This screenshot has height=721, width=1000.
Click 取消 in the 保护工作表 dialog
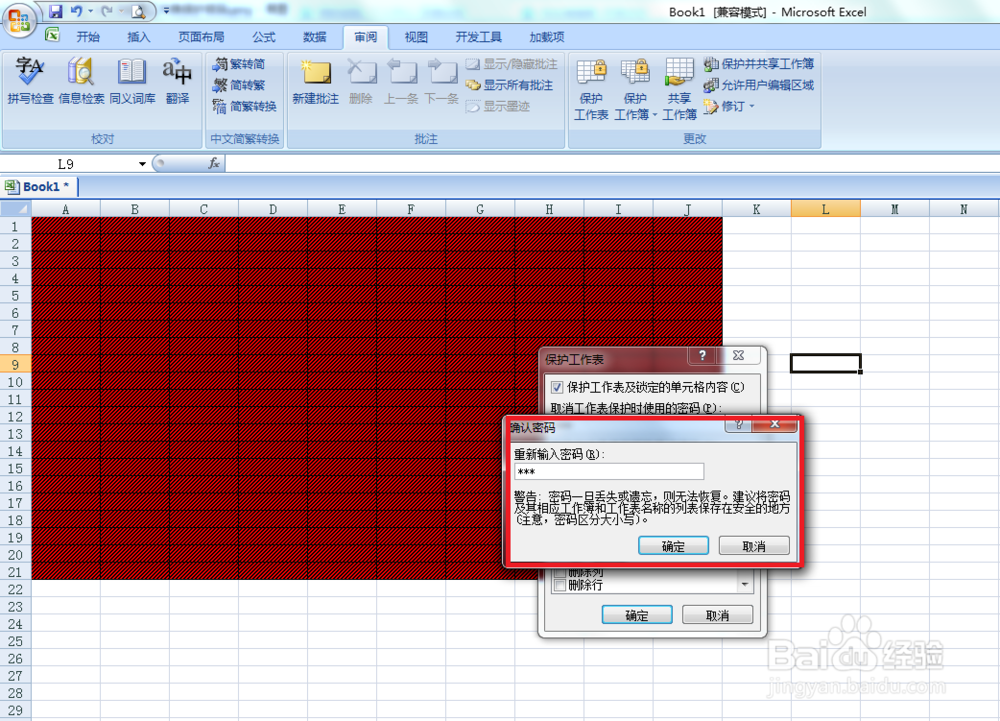[x=717, y=615]
